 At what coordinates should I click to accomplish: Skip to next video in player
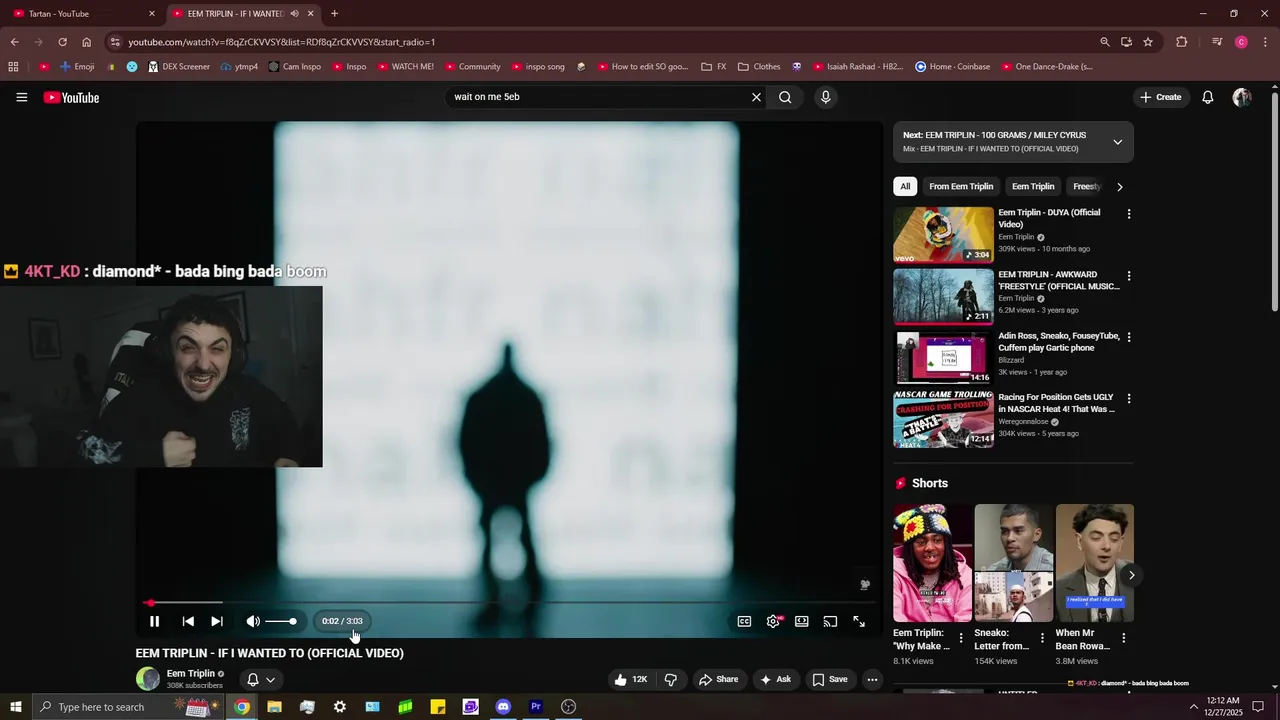click(217, 621)
